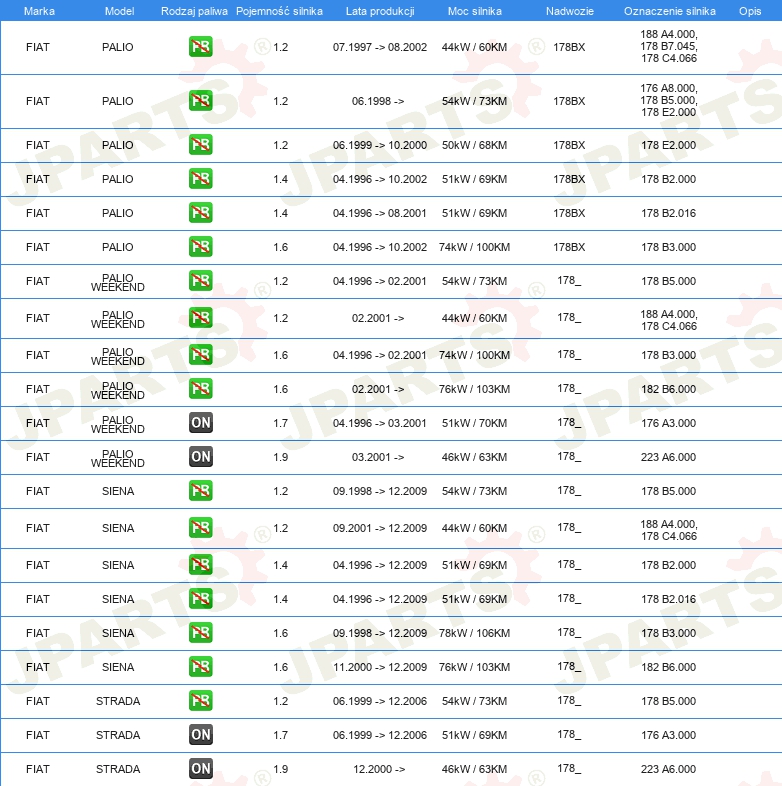Click the 178BX body cell in Palio 1.6 row
Screen dimensions: 782x786
coord(569,247)
